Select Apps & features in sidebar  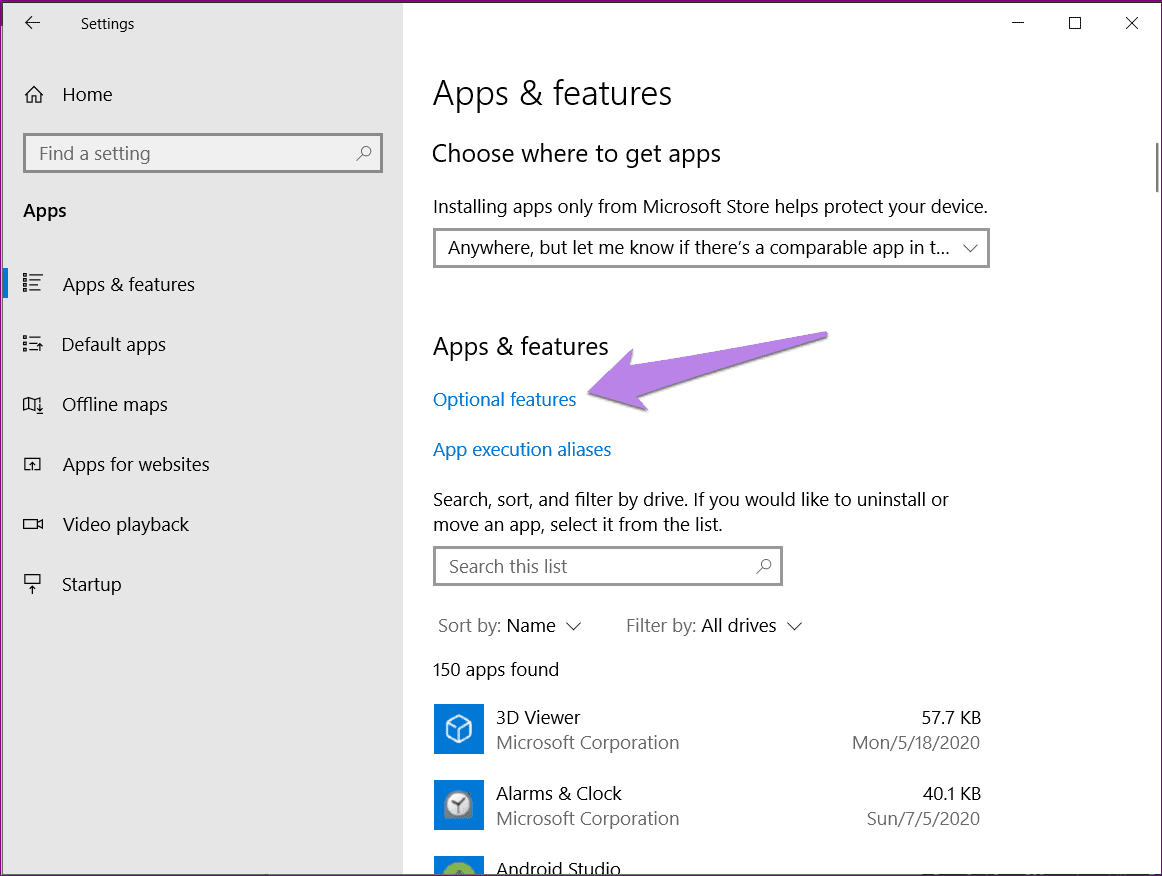[128, 285]
